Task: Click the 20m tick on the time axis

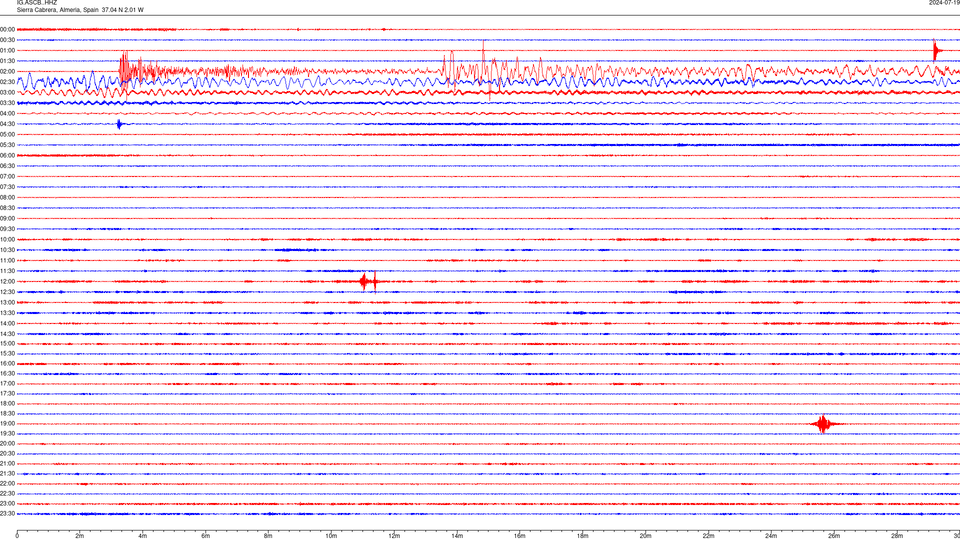Action: click(x=645, y=536)
